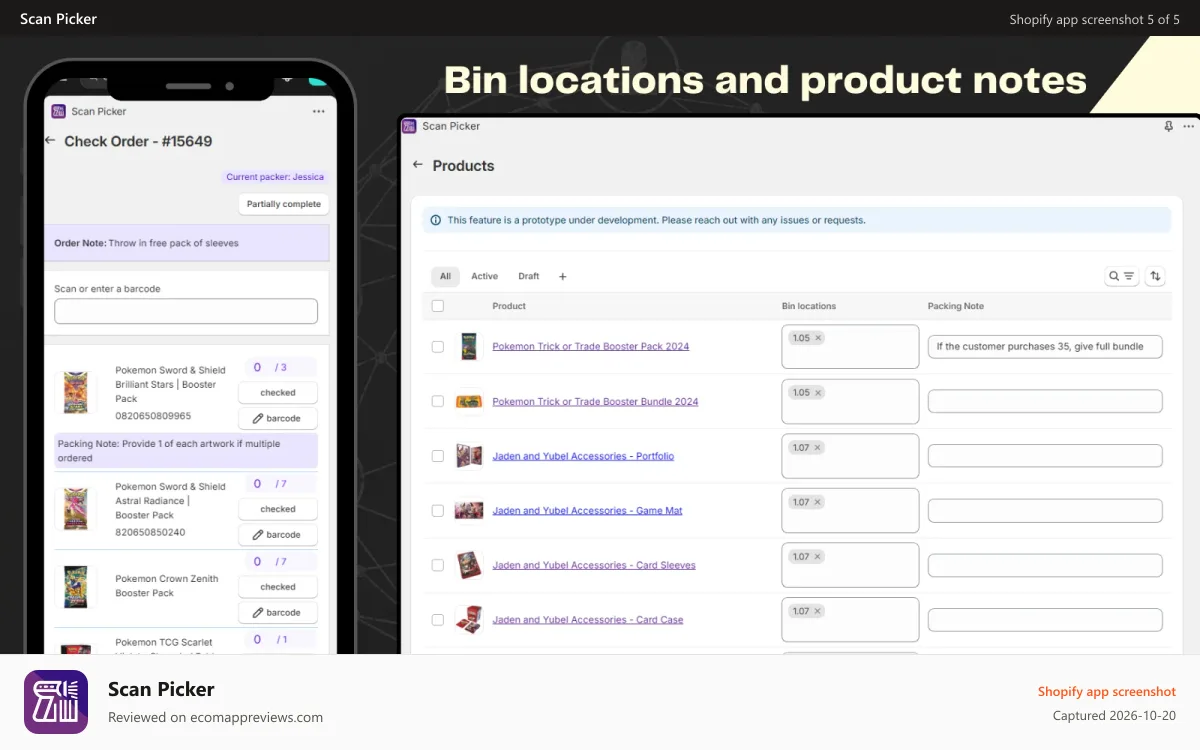Open the Crown Zenith Booster Pack image

(x=76, y=587)
